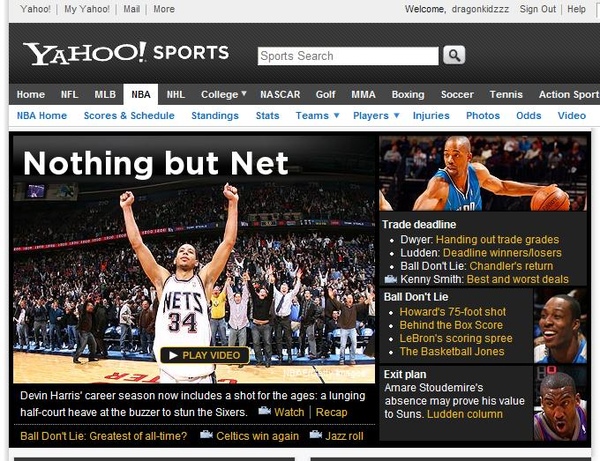Click the magnifier search button
Viewport: 600px width, 461px height.
point(454,55)
